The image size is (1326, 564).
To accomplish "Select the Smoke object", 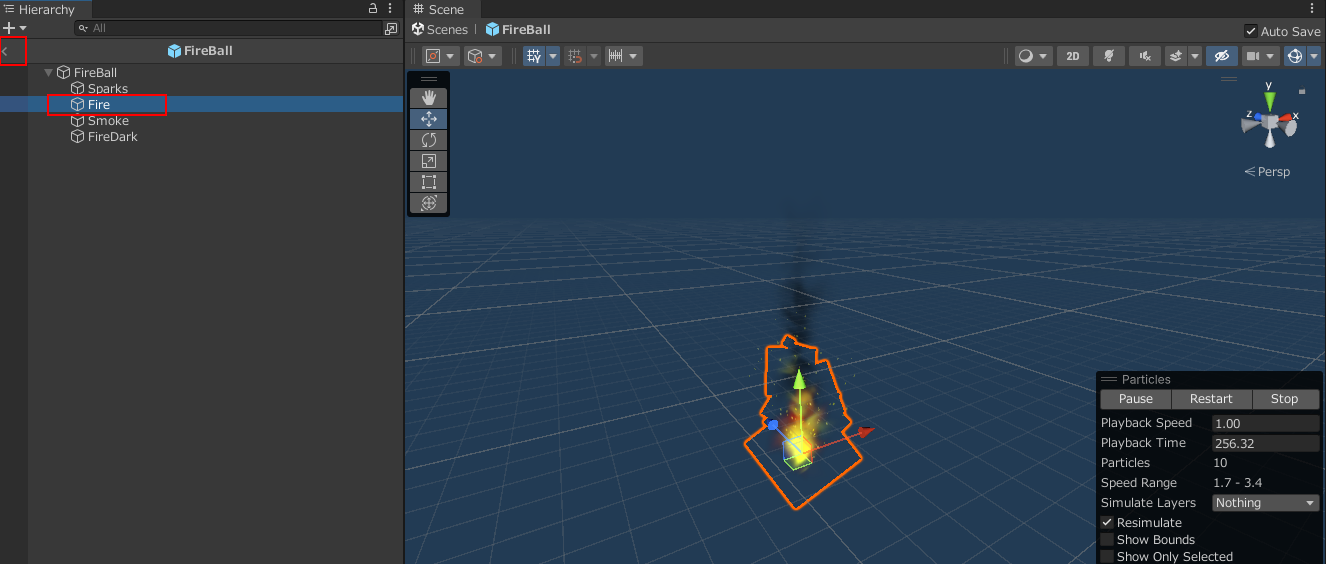I will [100, 121].
